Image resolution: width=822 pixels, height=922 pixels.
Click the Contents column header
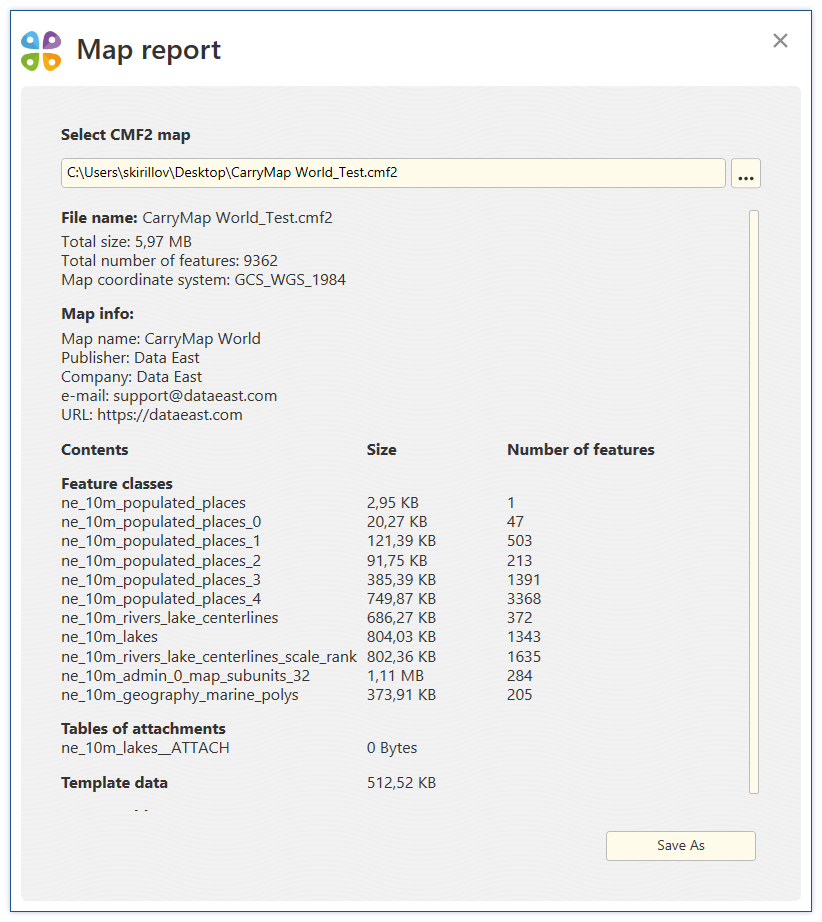click(95, 450)
